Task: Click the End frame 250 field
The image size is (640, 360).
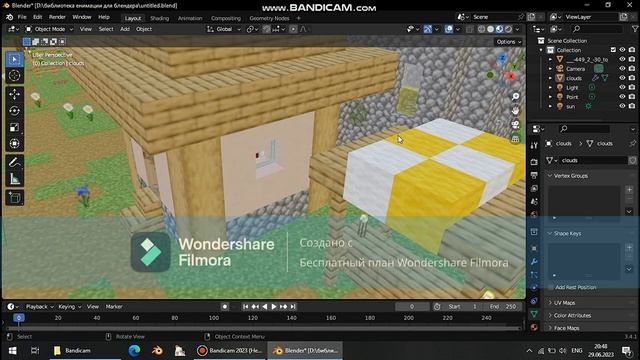Action: tap(503, 307)
